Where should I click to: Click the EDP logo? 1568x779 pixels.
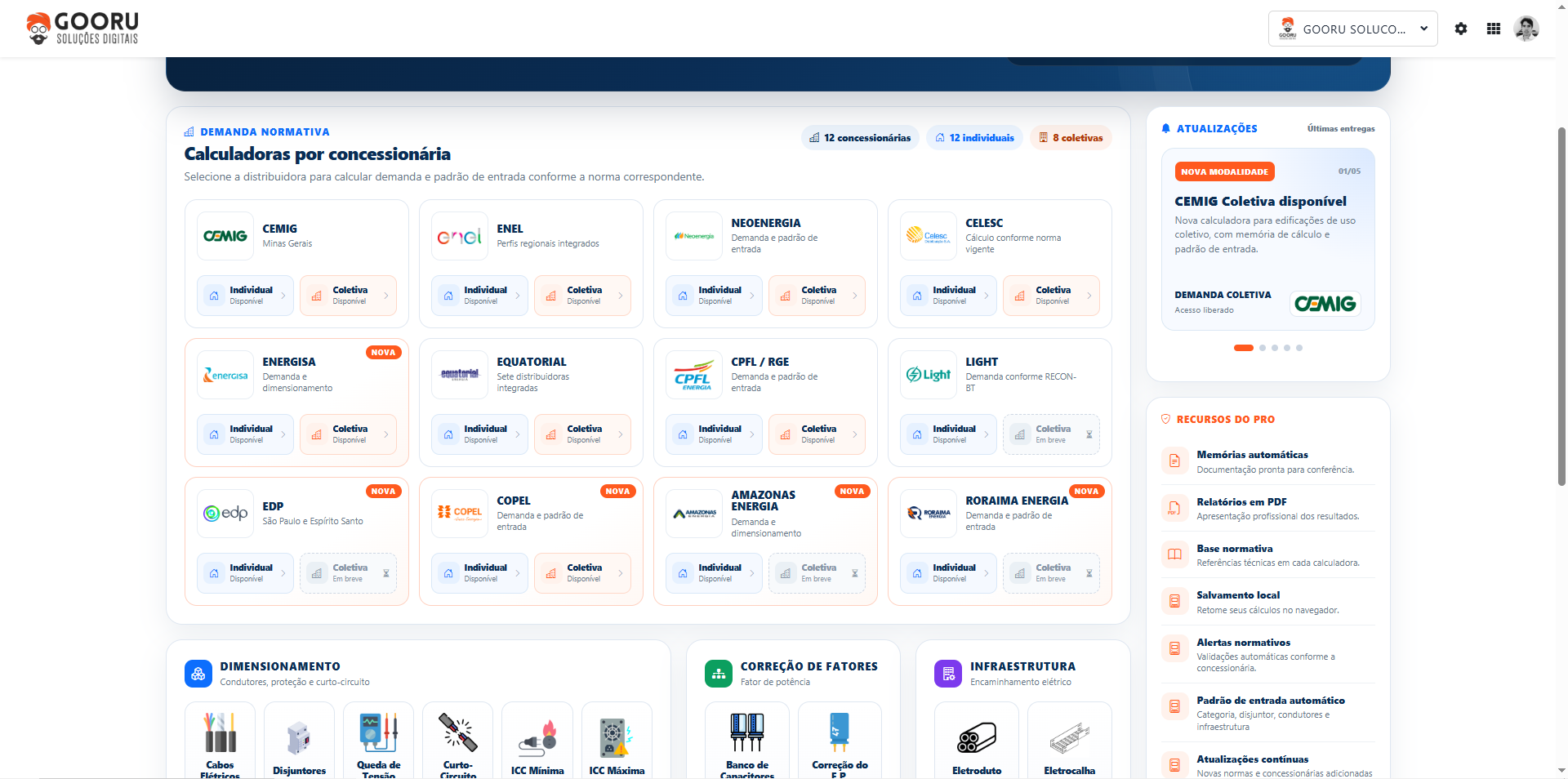[x=225, y=514]
